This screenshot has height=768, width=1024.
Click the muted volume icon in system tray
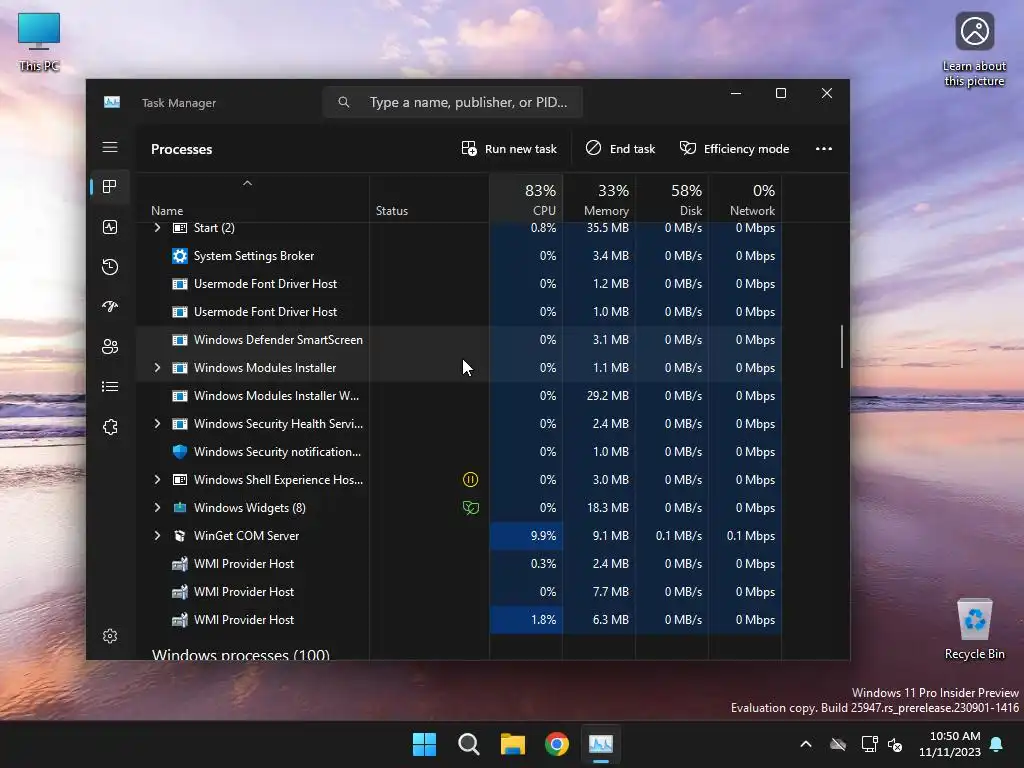click(x=895, y=744)
